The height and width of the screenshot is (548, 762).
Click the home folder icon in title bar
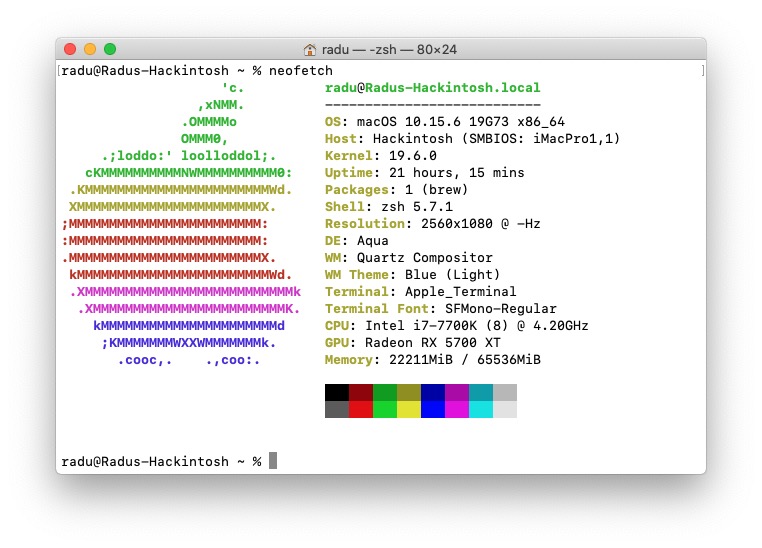[310, 50]
